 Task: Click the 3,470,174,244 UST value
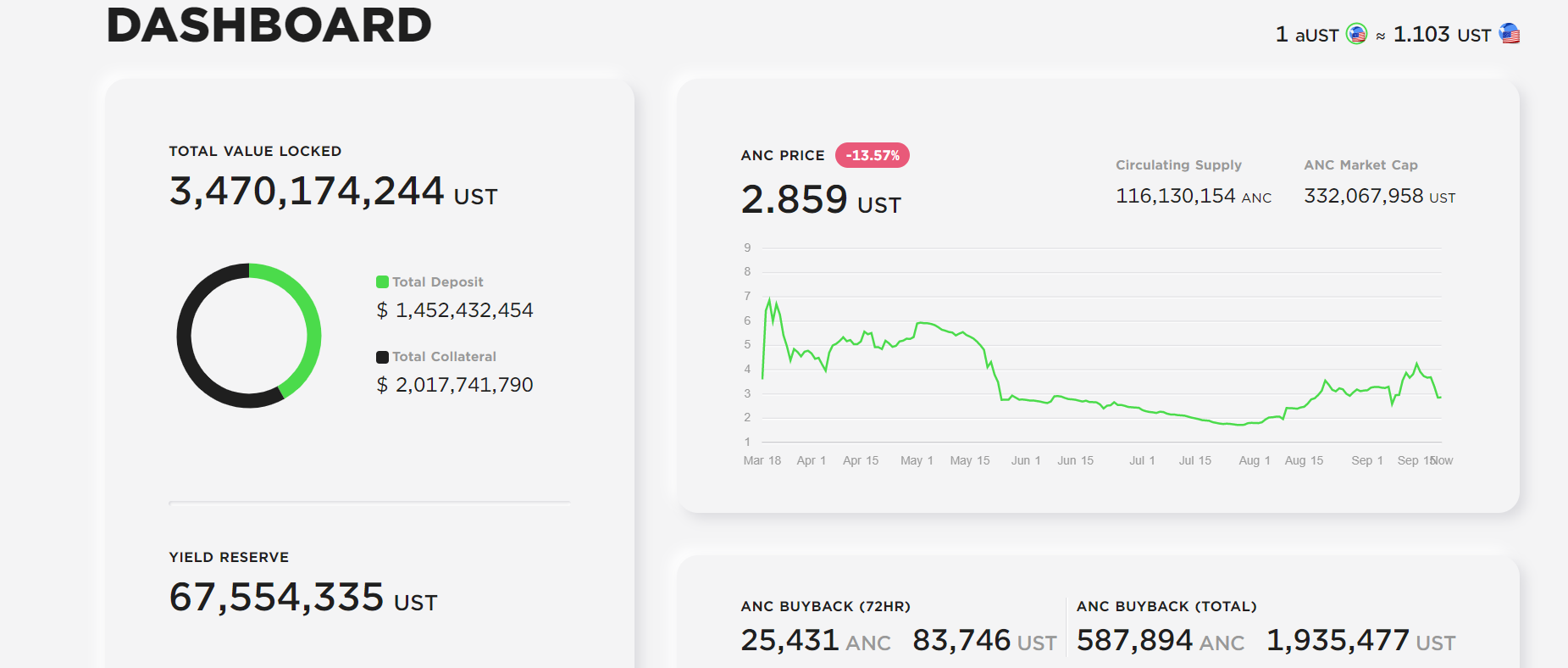pos(333,192)
